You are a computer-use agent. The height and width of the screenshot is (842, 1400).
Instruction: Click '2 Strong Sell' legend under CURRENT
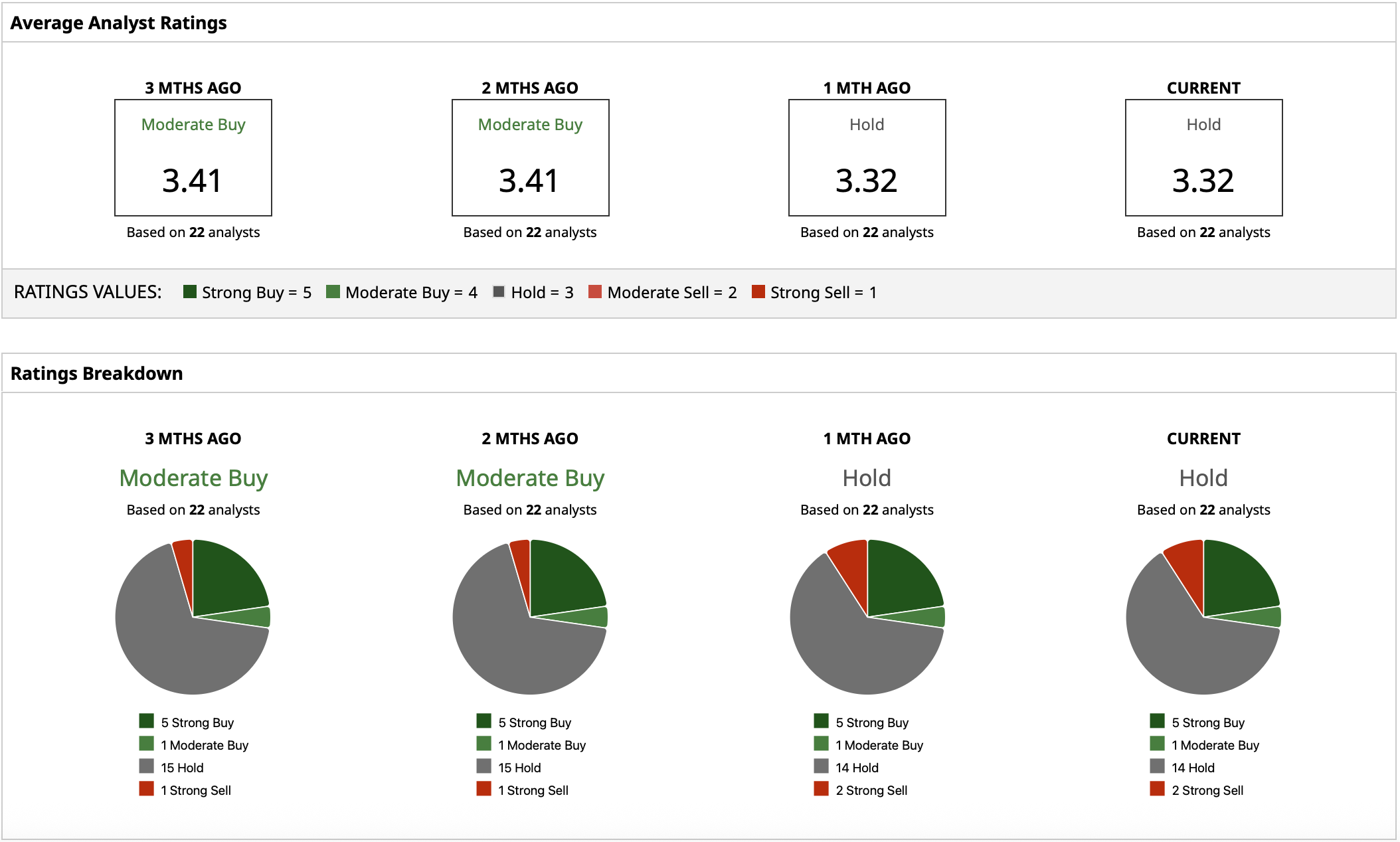tap(1207, 790)
